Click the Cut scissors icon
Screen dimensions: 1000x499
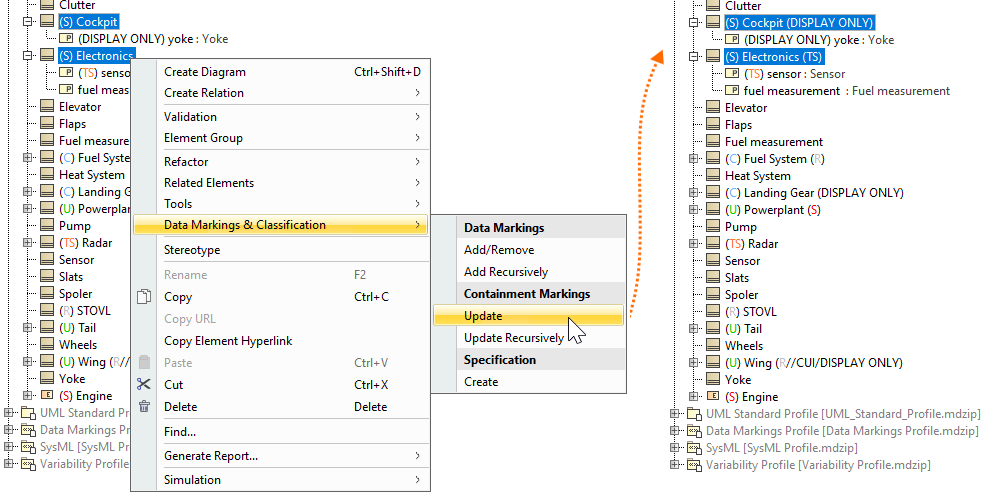pos(144,385)
